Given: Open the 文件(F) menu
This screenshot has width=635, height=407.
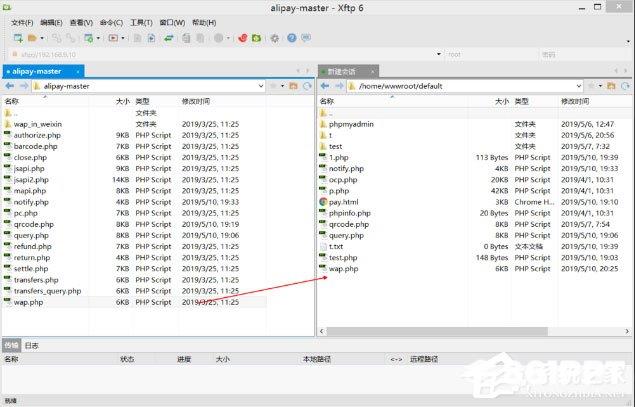Looking at the screenshot, I should [x=22, y=23].
